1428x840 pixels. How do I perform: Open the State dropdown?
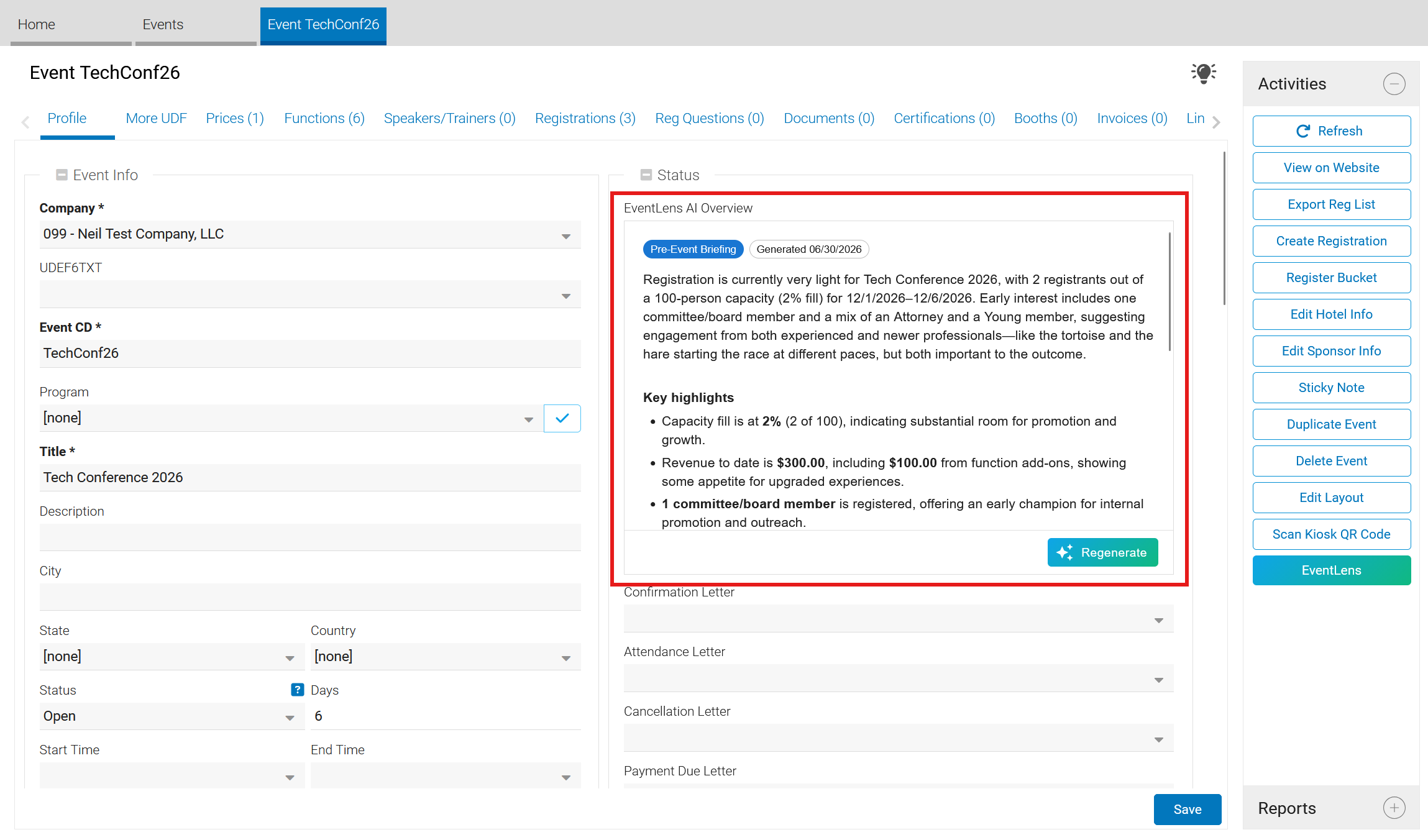point(172,657)
